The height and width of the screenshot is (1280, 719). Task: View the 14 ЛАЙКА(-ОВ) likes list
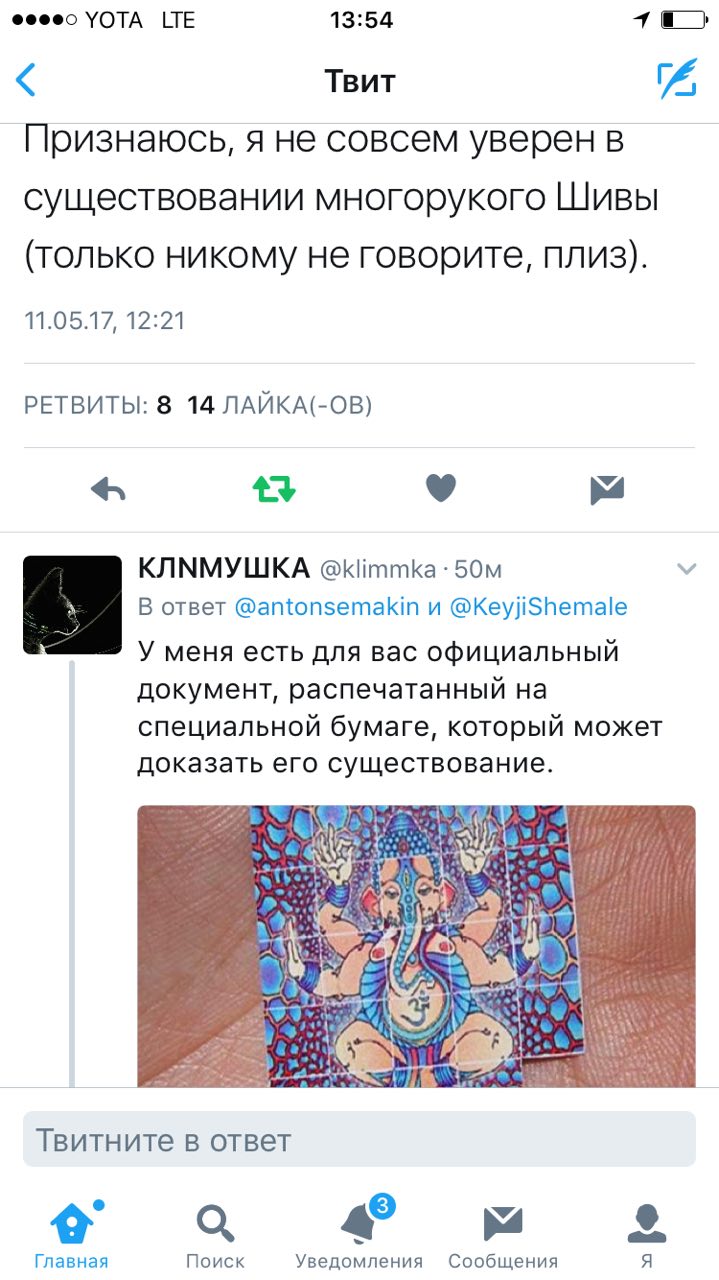[x=280, y=405]
